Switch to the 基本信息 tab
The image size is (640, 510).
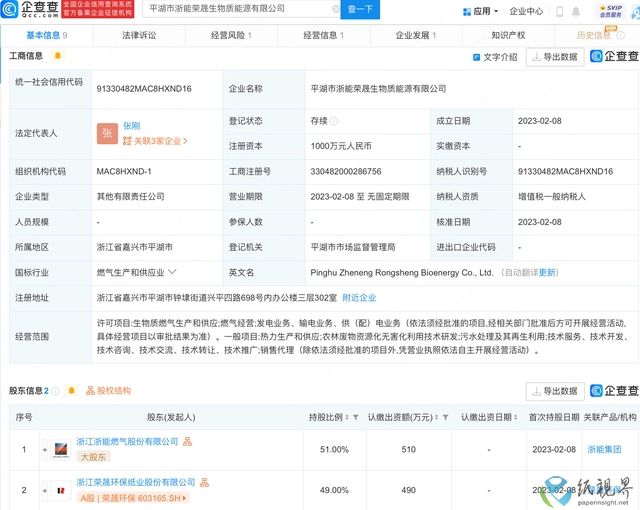point(47,35)
